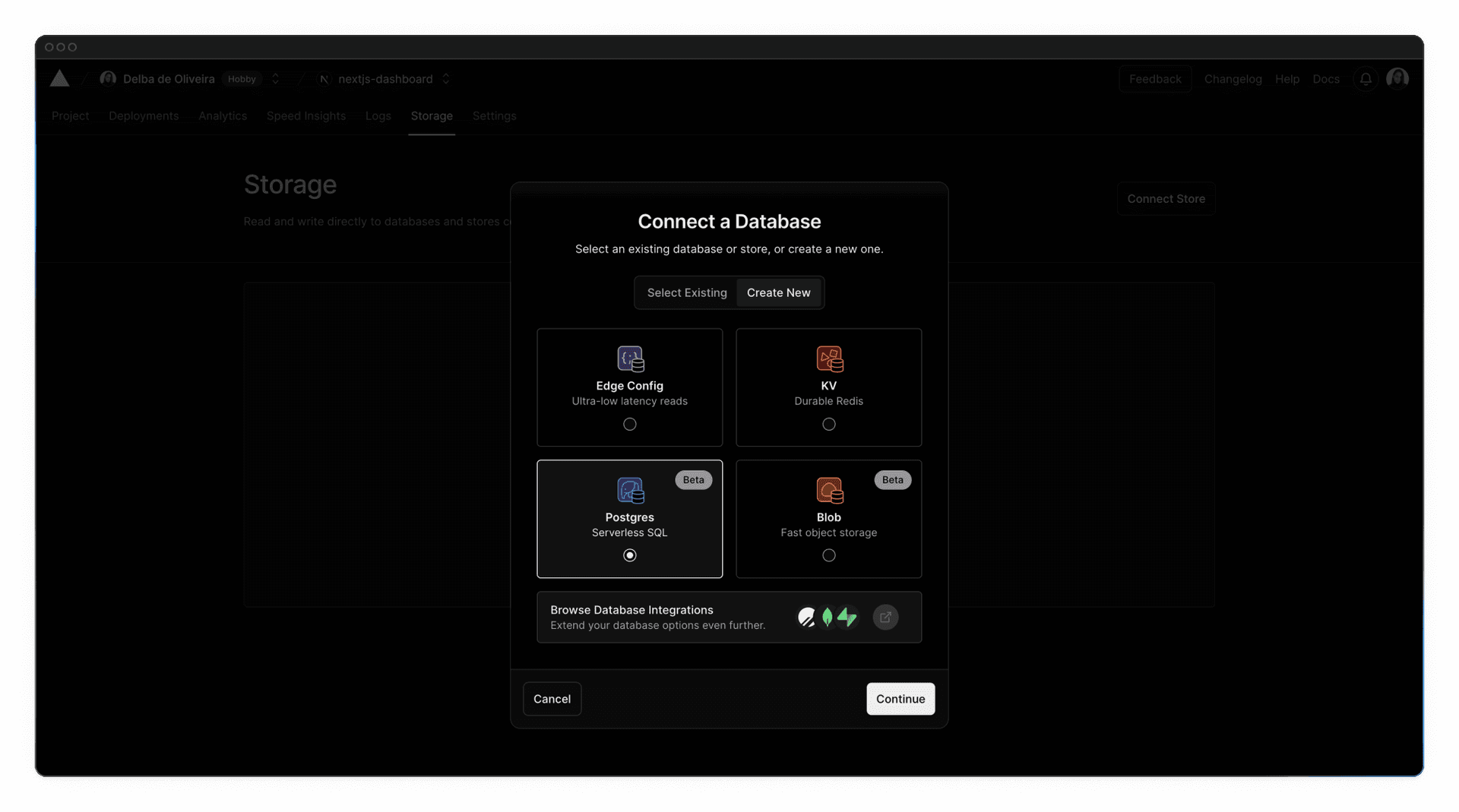Switch to the Settings tab
Image resolution: width=1459 pixels, height=812 pixels.
pyautogui.click(x=494, y=115)
